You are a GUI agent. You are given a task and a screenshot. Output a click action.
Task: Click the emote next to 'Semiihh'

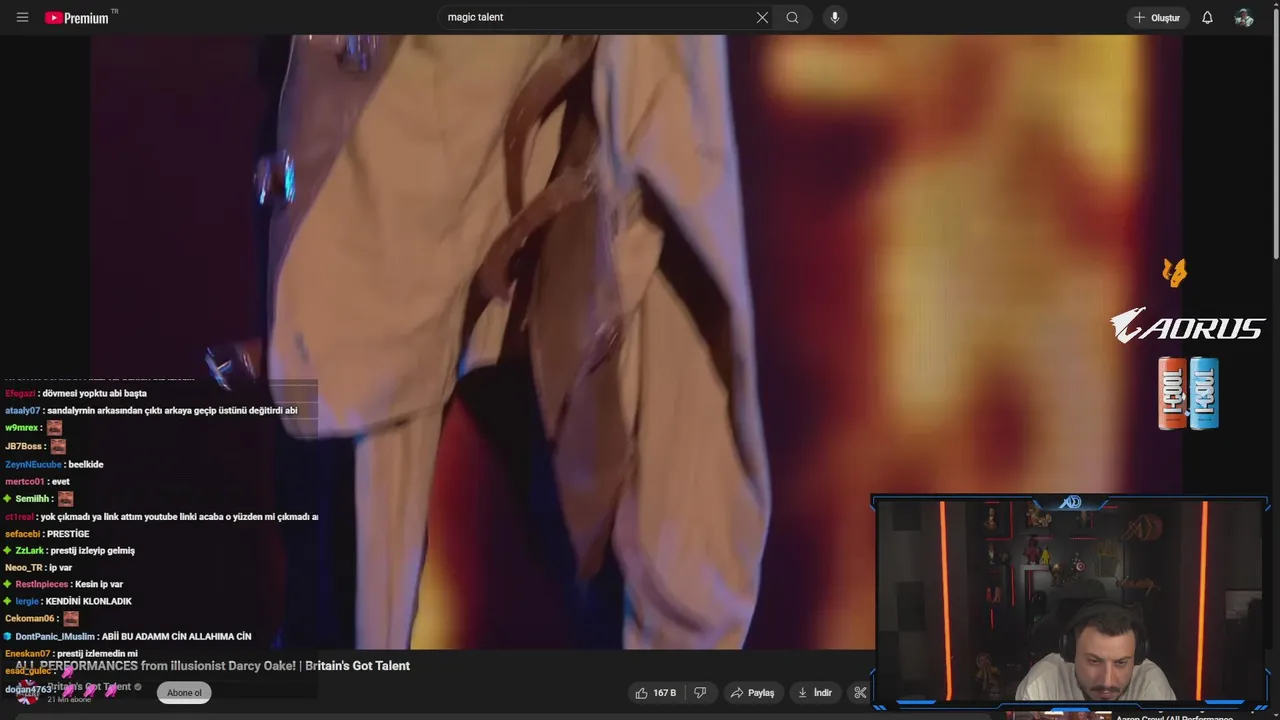[x=65, y=498]
